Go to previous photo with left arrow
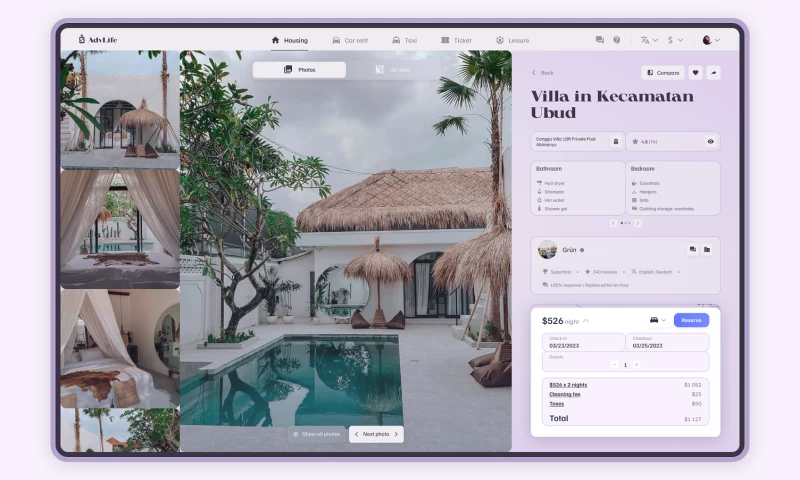 pos(356,434)
